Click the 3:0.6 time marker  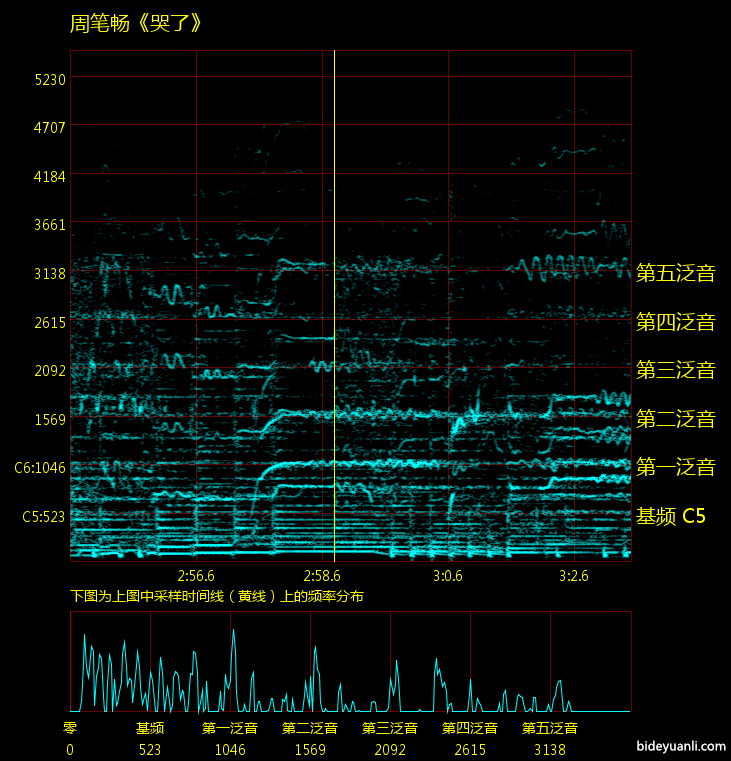coord(448,576)
